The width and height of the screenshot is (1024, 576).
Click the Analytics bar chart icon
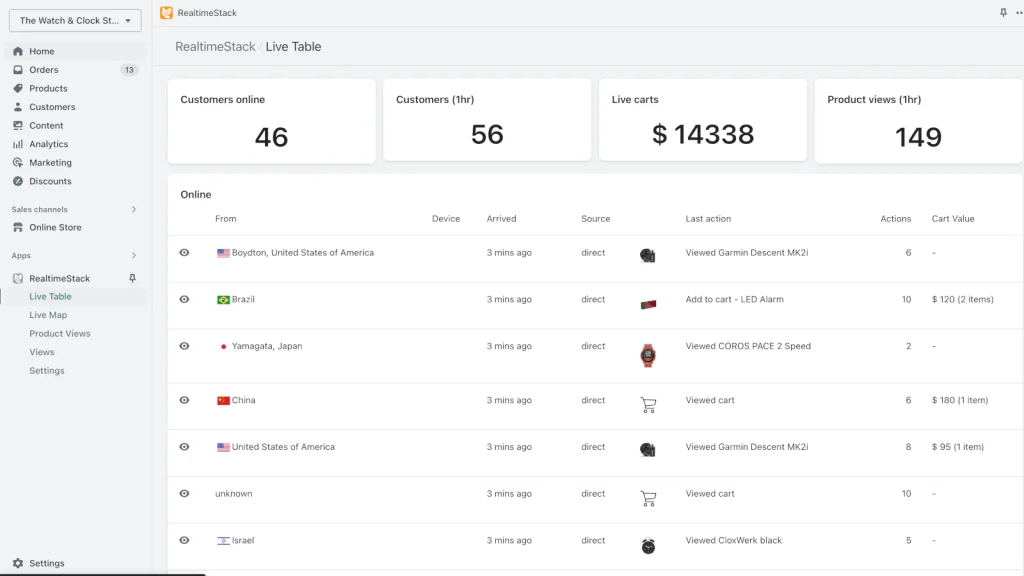click(18, 144)
